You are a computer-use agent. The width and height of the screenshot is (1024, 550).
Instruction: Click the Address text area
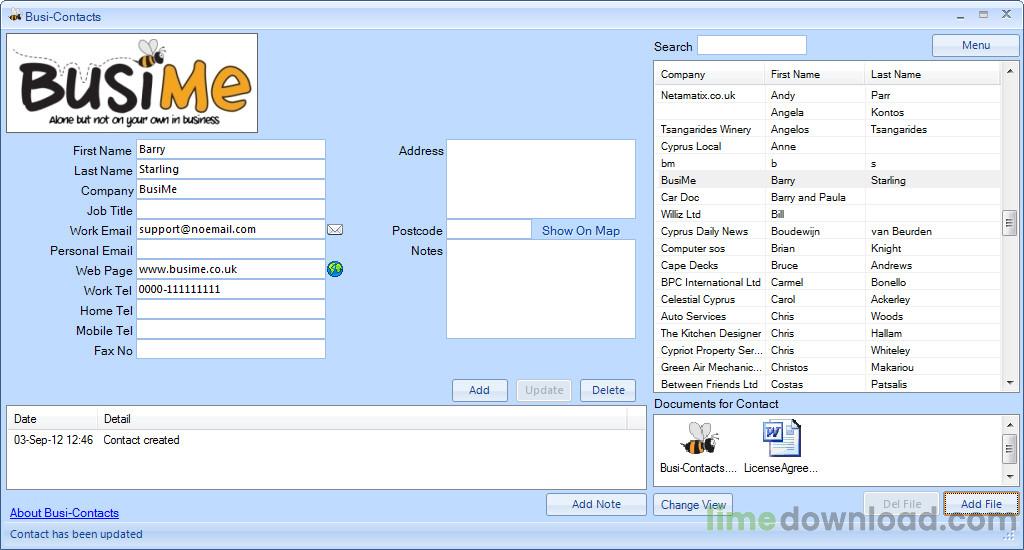pos(541,179)
